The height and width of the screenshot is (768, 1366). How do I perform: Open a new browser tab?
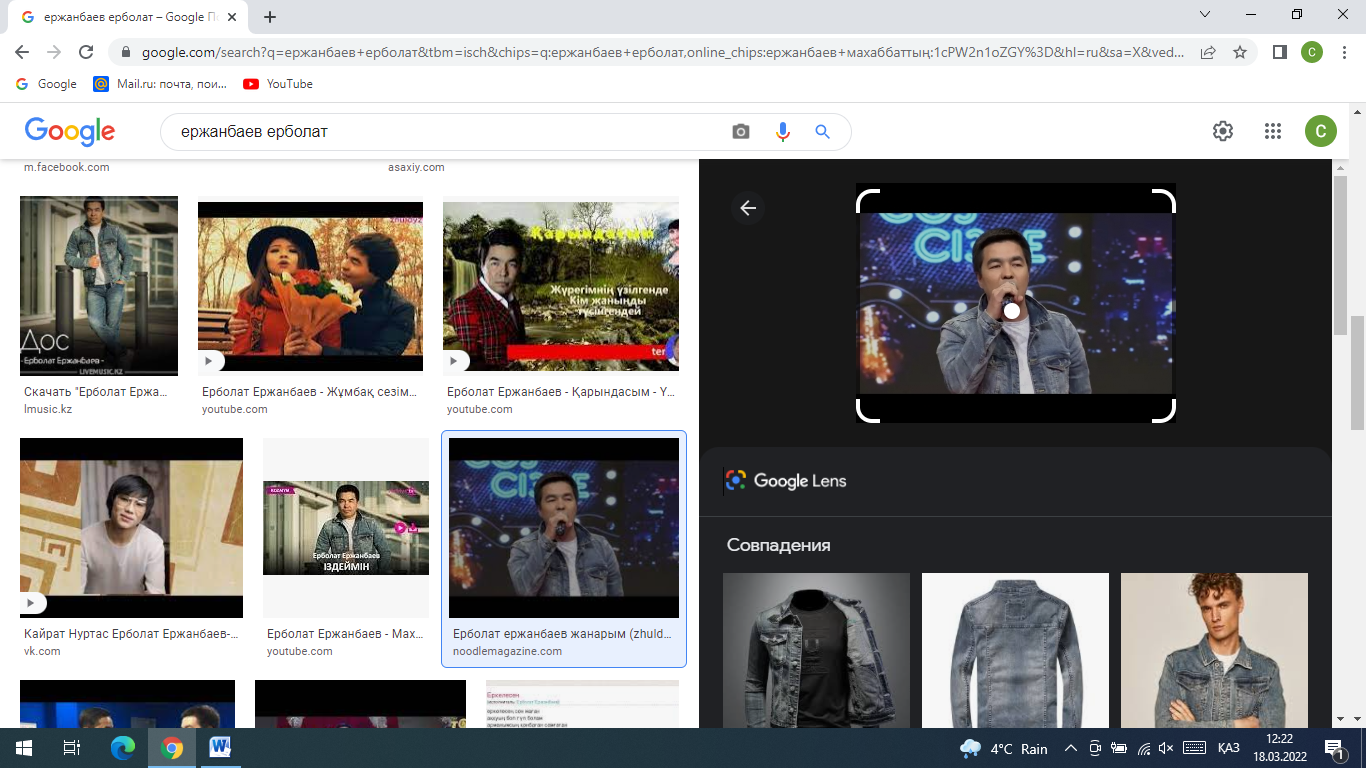coord(270,17)
